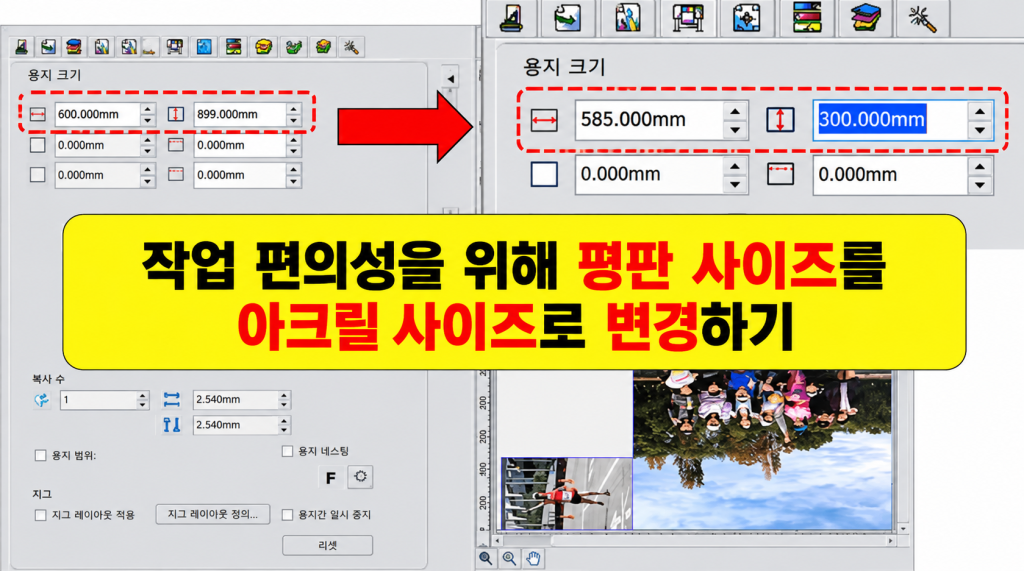Image resolution: width=1024 pixels, height=571 pixels.
Task: Click the copies icon beside the 1 field
Action: (x=41, y=400)
